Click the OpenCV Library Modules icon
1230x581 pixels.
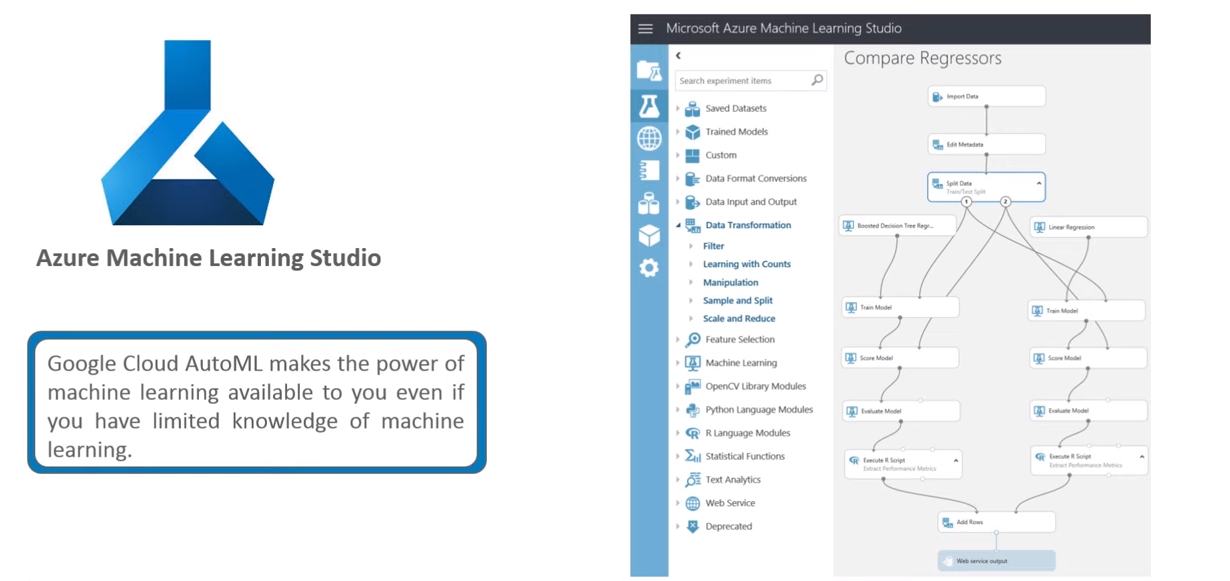(692, 386)
